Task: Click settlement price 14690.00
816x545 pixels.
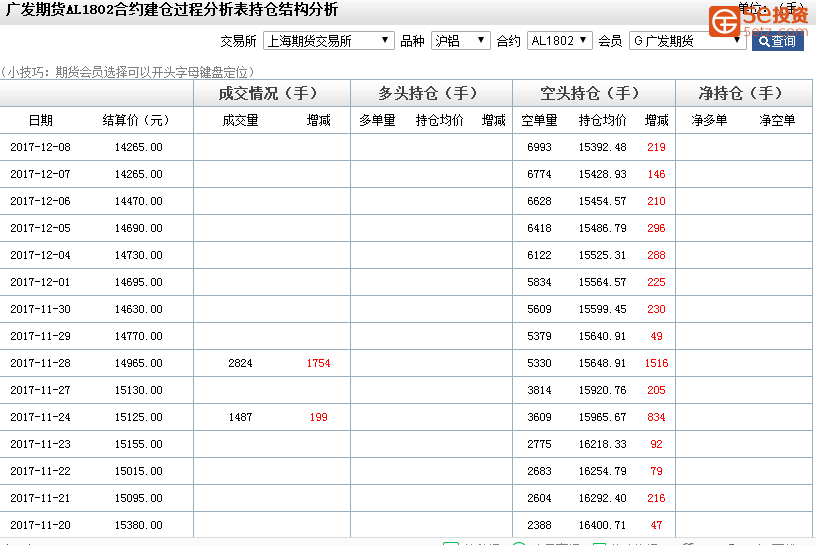Action: coord(138,229)
